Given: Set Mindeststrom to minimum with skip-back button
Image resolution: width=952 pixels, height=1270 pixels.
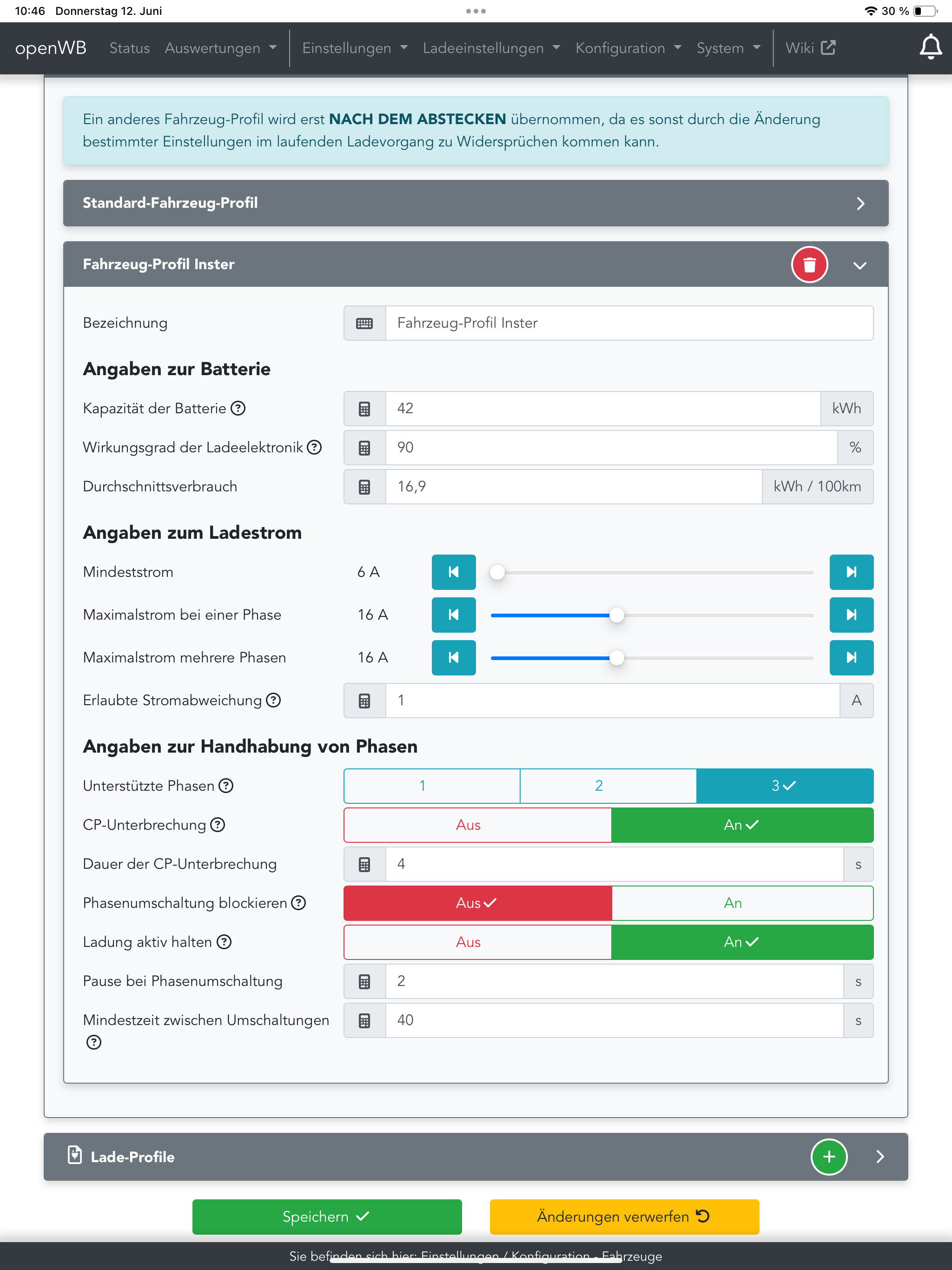Looking at the screenshot, I should pos(453,572).
